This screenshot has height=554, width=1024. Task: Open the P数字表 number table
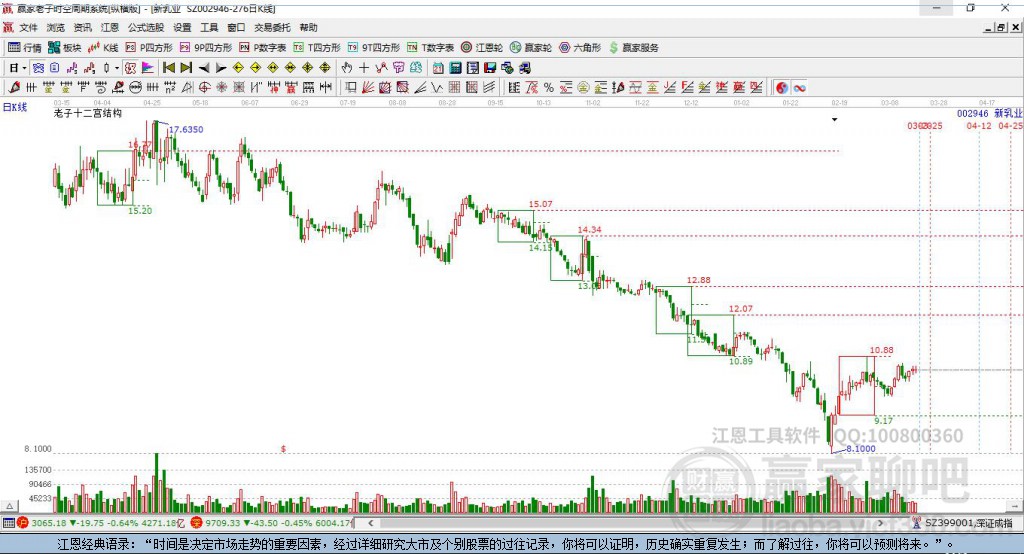[x=263, y=48]
